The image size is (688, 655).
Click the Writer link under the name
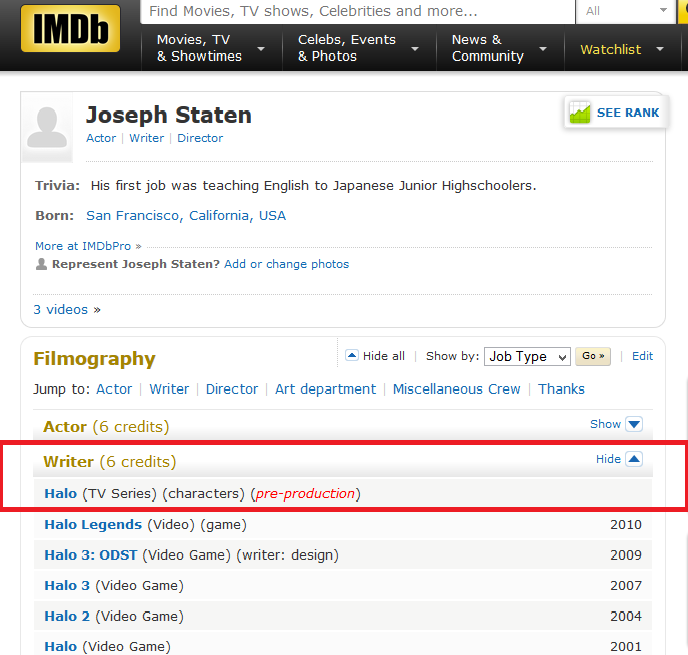click(147, 138)
